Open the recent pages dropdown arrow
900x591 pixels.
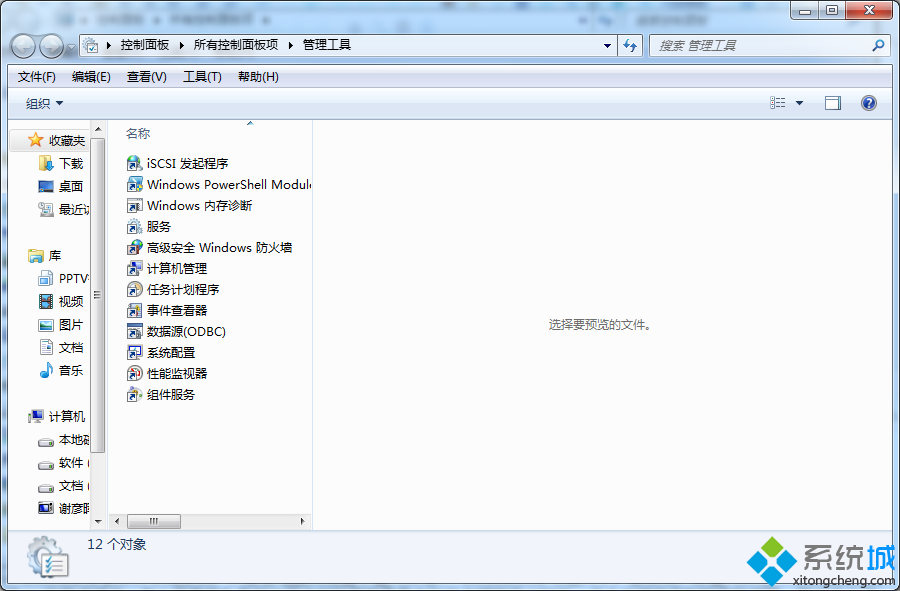71,46
